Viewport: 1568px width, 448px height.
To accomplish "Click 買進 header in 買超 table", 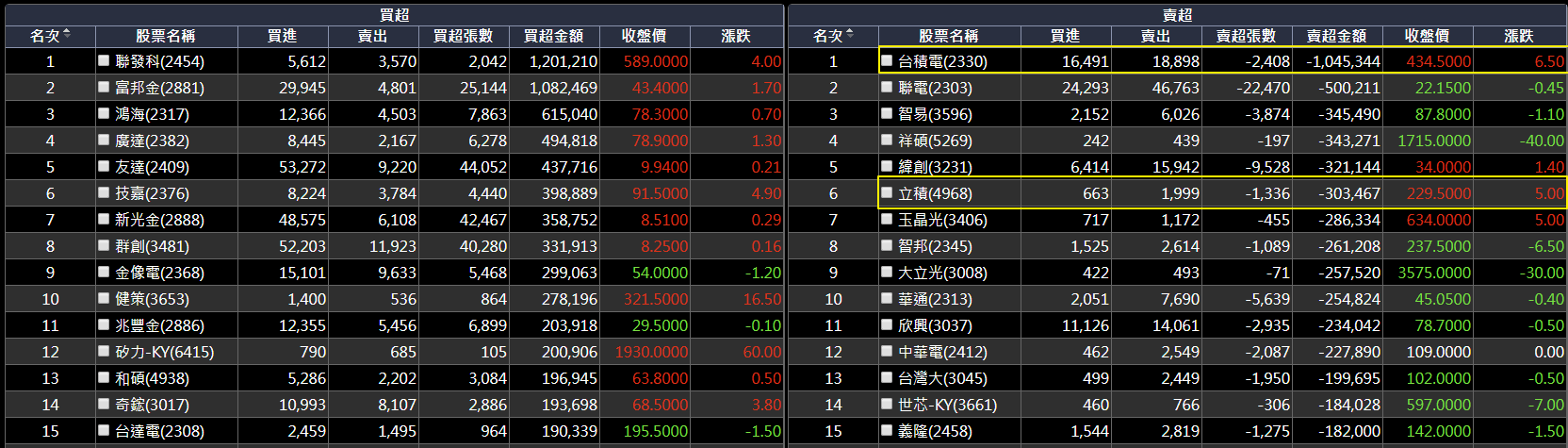I will point(283,36).
